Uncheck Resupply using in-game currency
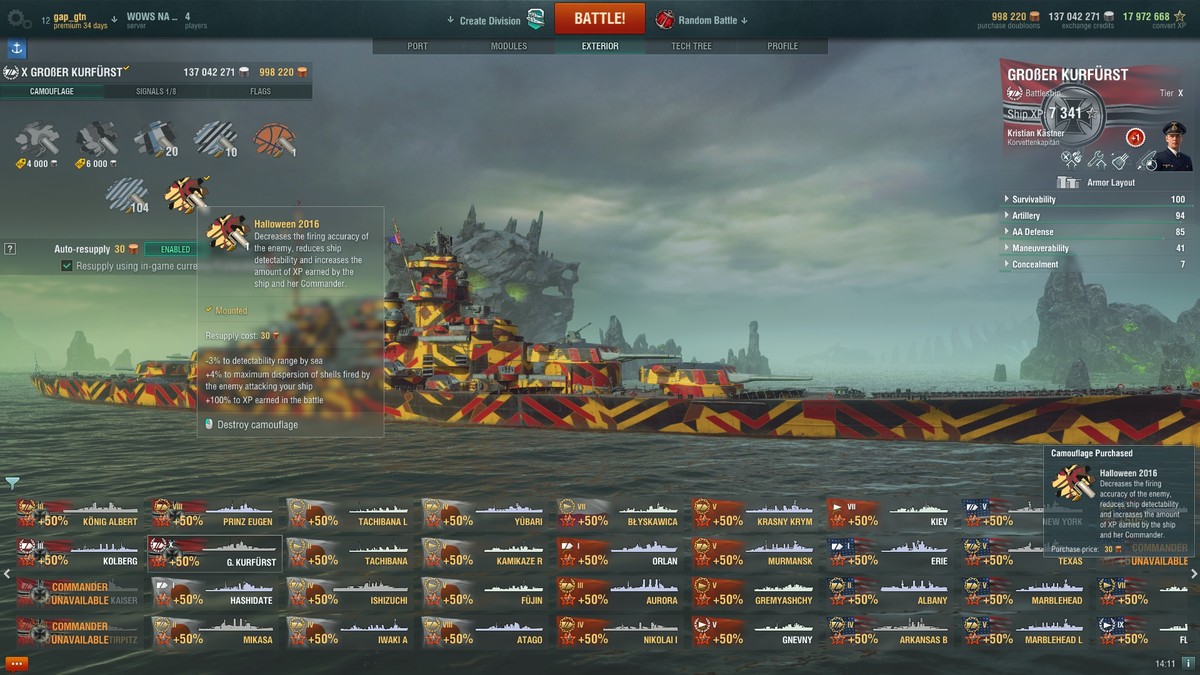1200x675 pixels. (x=67, y=266)
